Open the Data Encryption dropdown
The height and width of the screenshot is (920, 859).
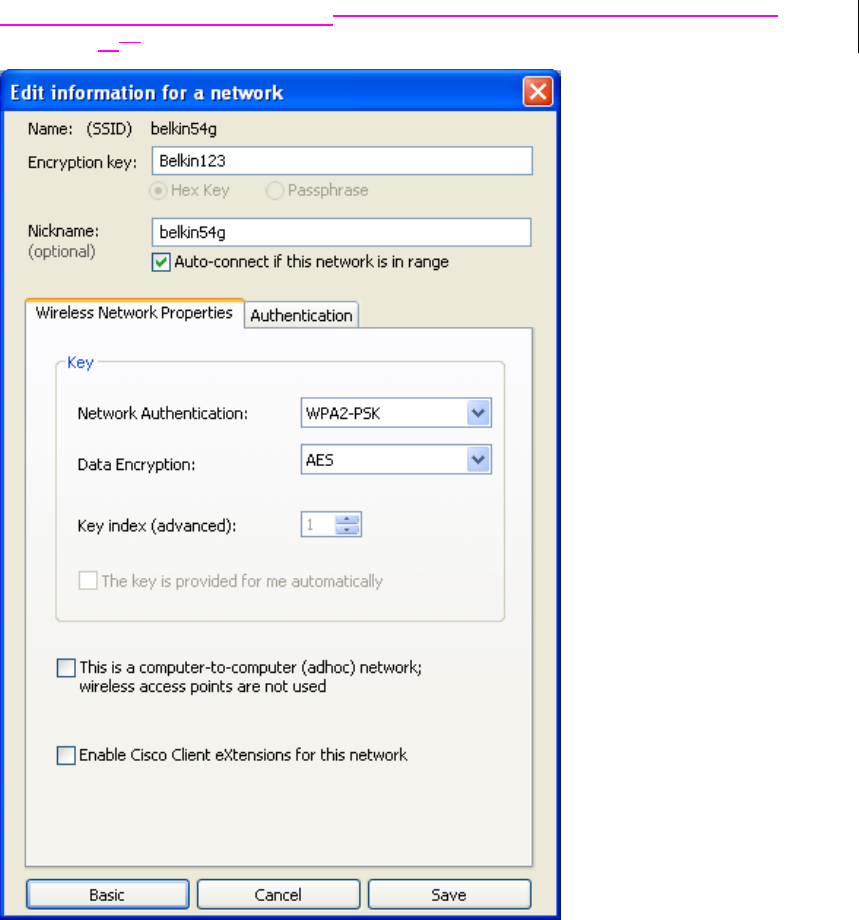478,459
